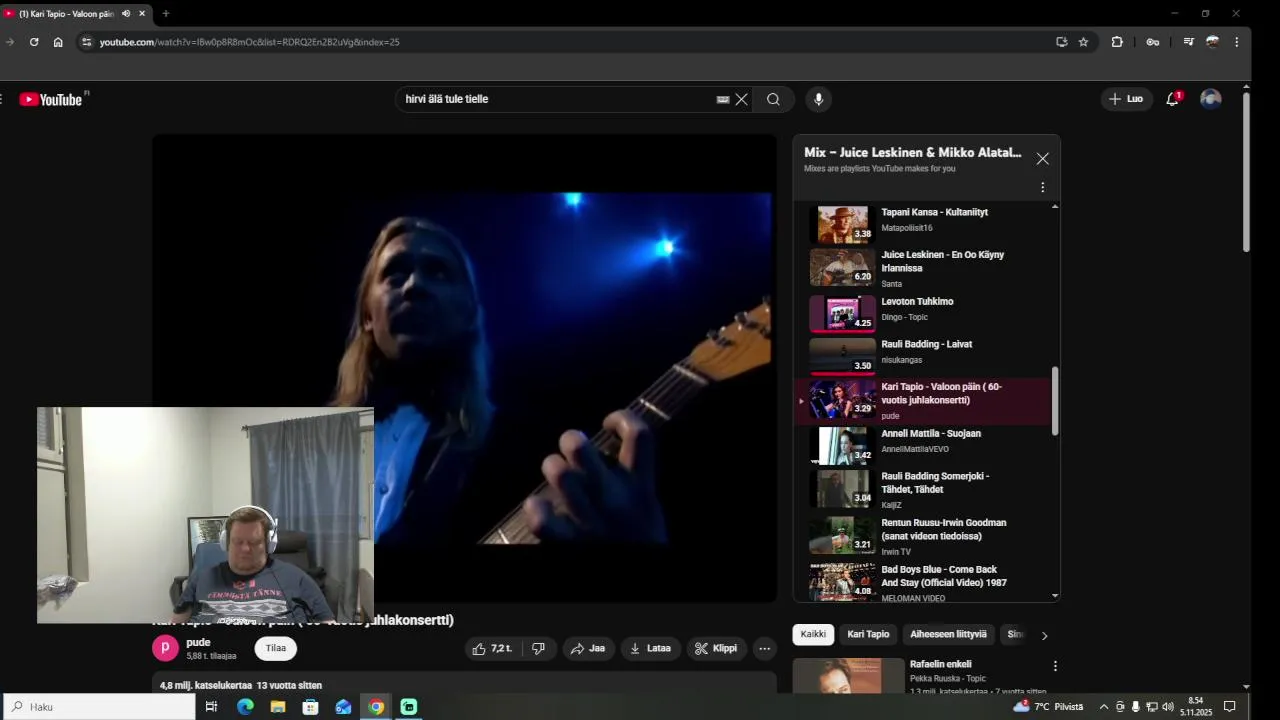The image size is (1280, 720).
Task: Open options for Rafaelin enkeli suggestion
Action: (1055, 666)
